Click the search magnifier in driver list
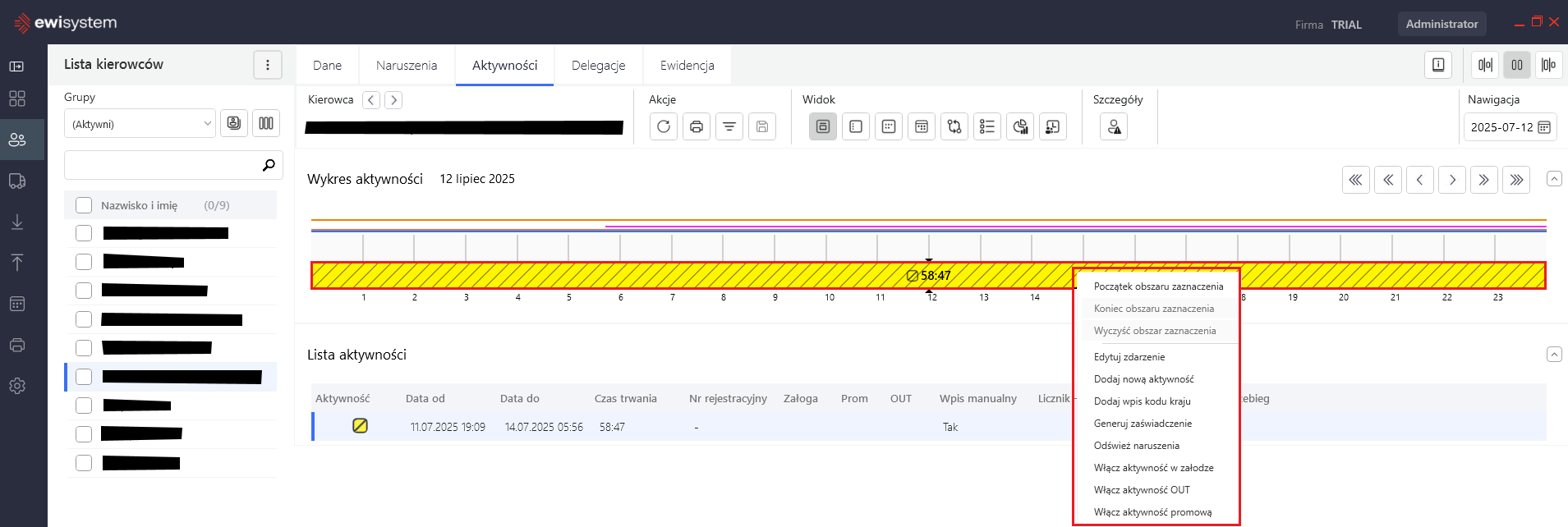Viewport: 1568px width, 527px height. coord(268,165)
